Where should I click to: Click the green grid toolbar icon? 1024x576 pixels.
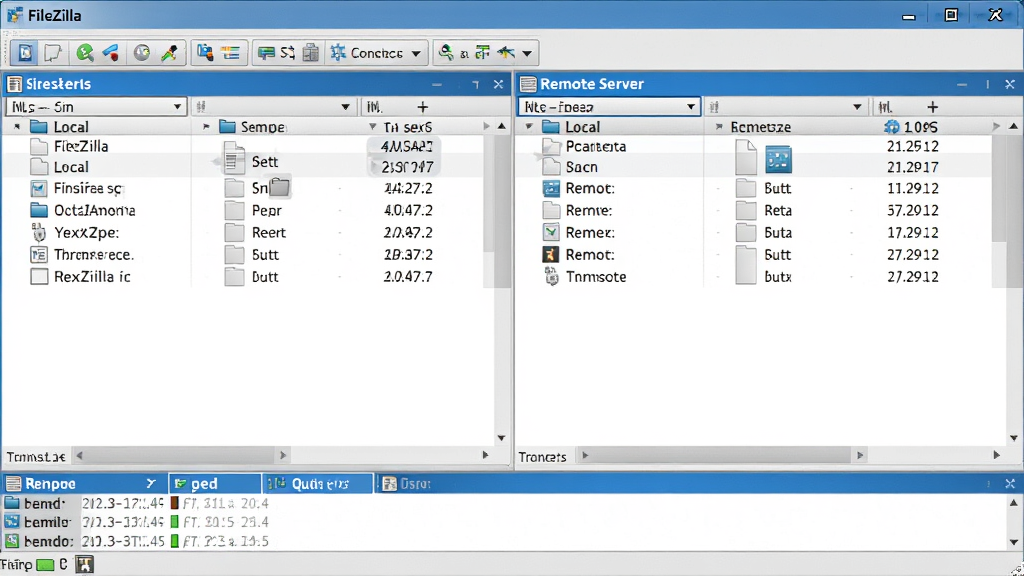tap(483, 53)
